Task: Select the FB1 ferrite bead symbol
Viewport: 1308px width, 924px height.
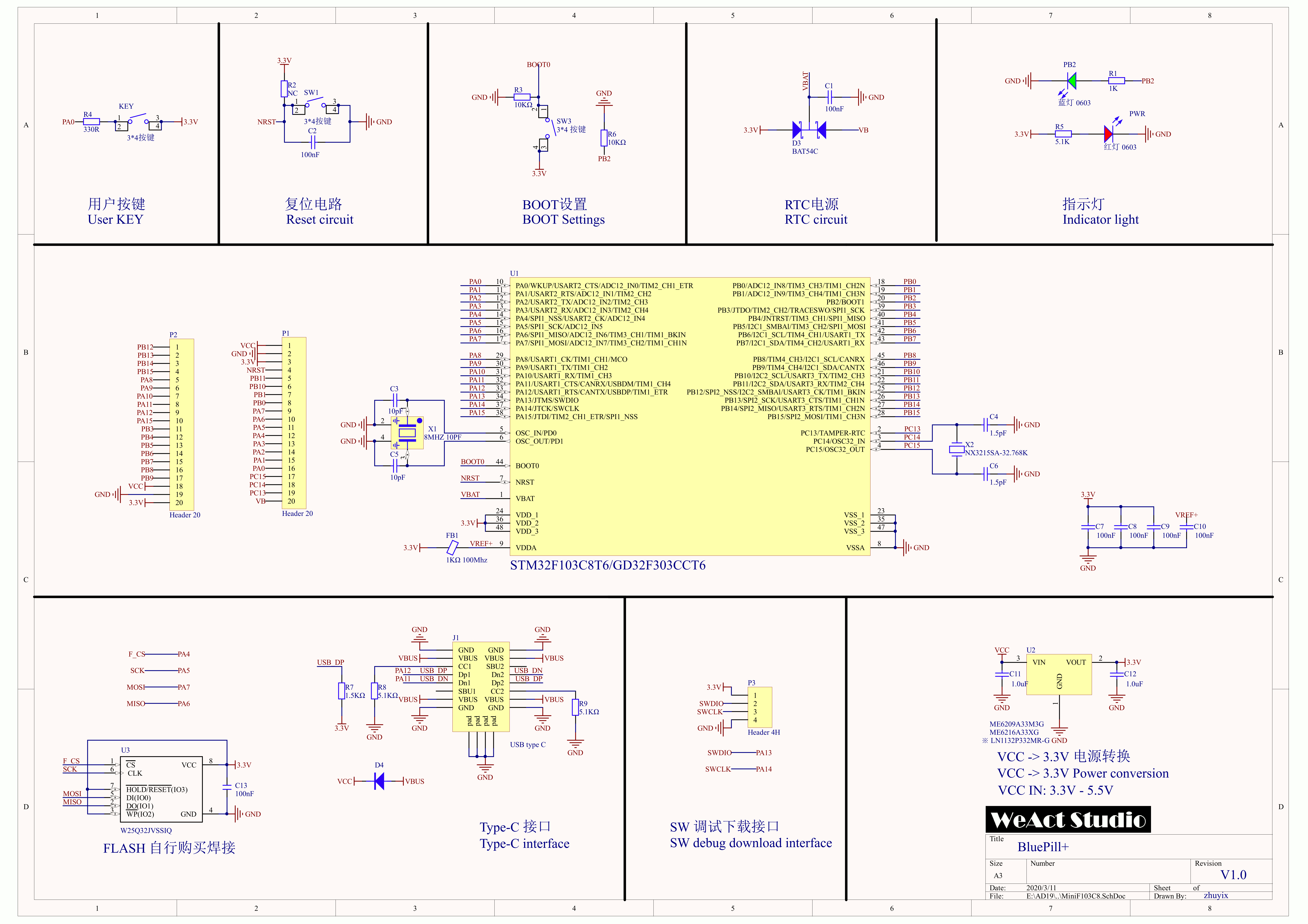Action: pos(452,548)
